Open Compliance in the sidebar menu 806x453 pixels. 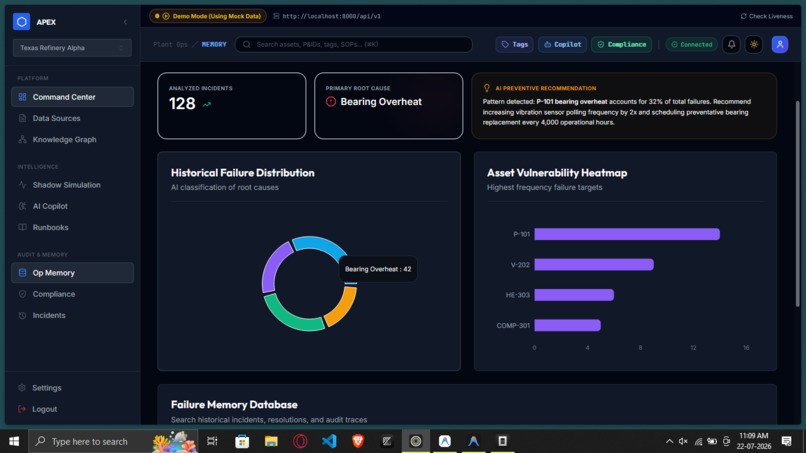(72, 294)
